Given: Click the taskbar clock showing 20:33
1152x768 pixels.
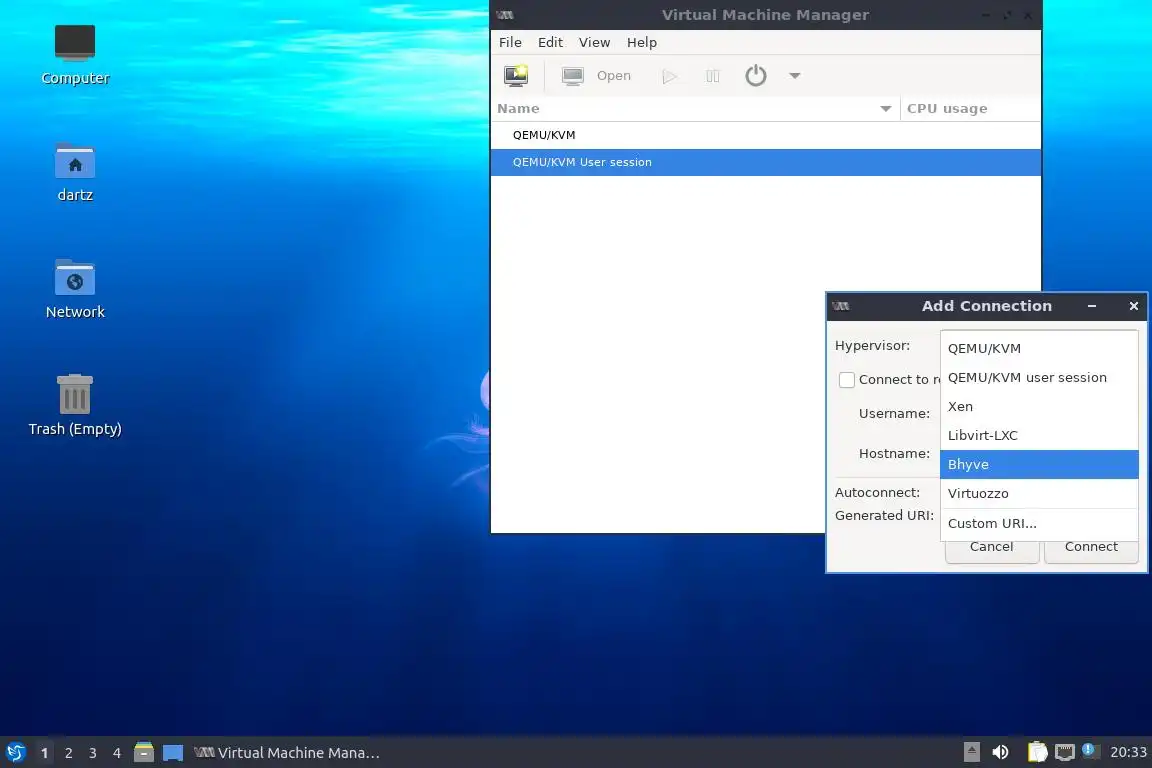Looking at the screenshot, I should click(x=1128, y=753).
